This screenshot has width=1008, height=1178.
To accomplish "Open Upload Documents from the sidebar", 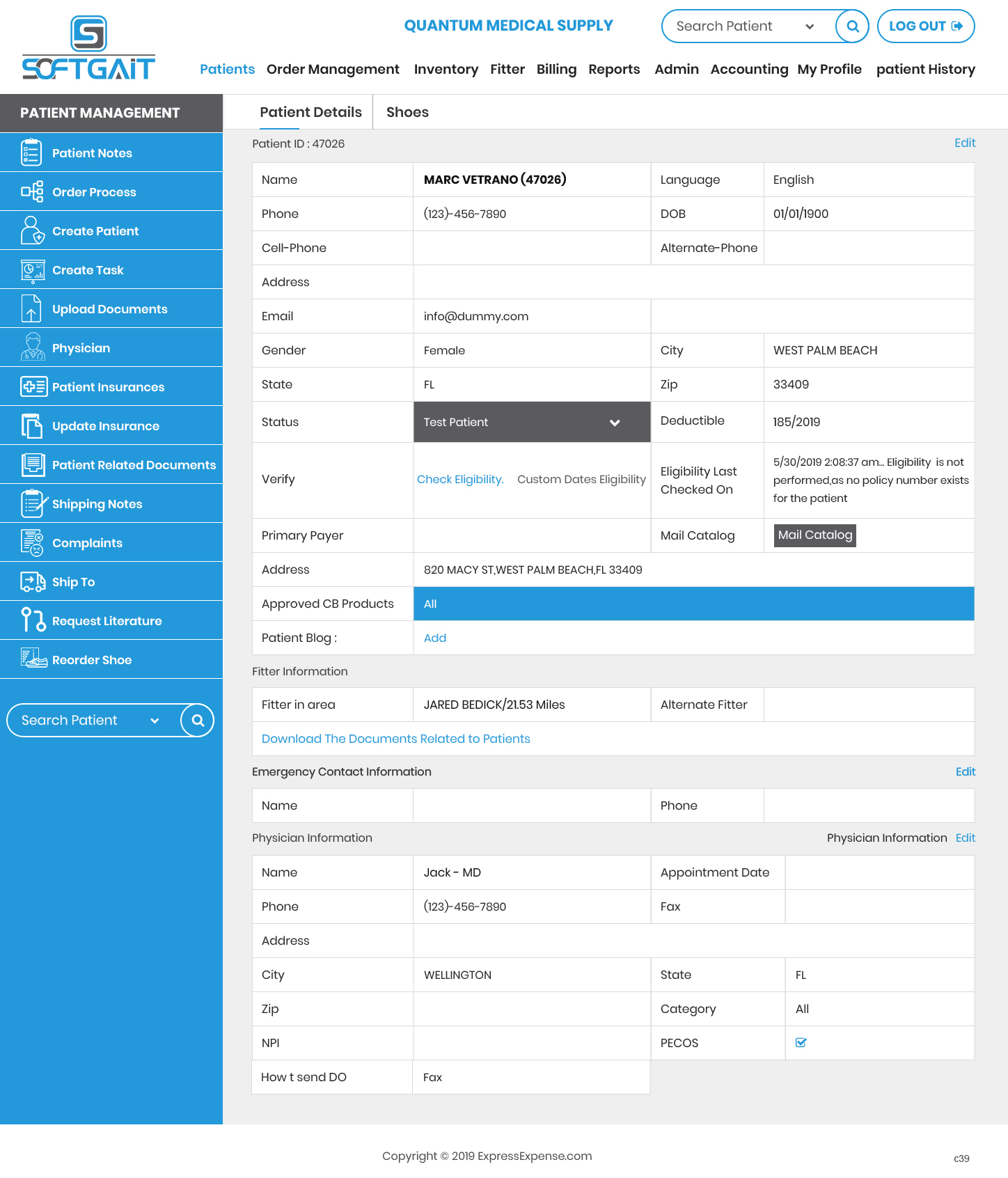I will [x=110, y=309].
